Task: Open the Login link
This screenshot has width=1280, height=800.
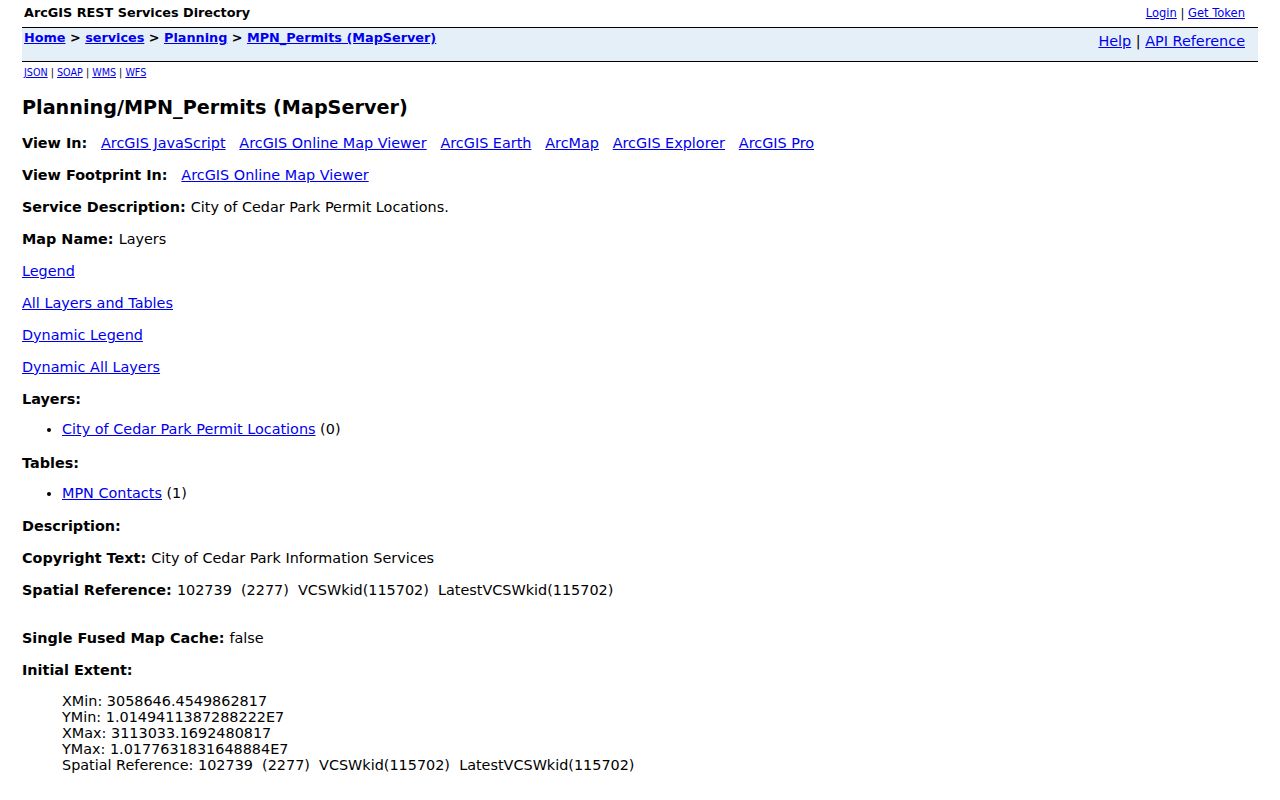Action: click(1161, 13)
